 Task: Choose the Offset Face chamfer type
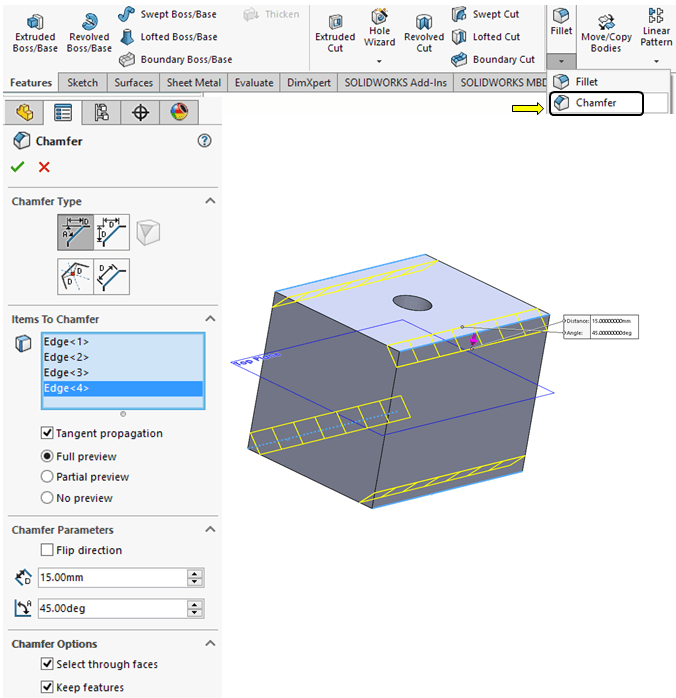112,276
